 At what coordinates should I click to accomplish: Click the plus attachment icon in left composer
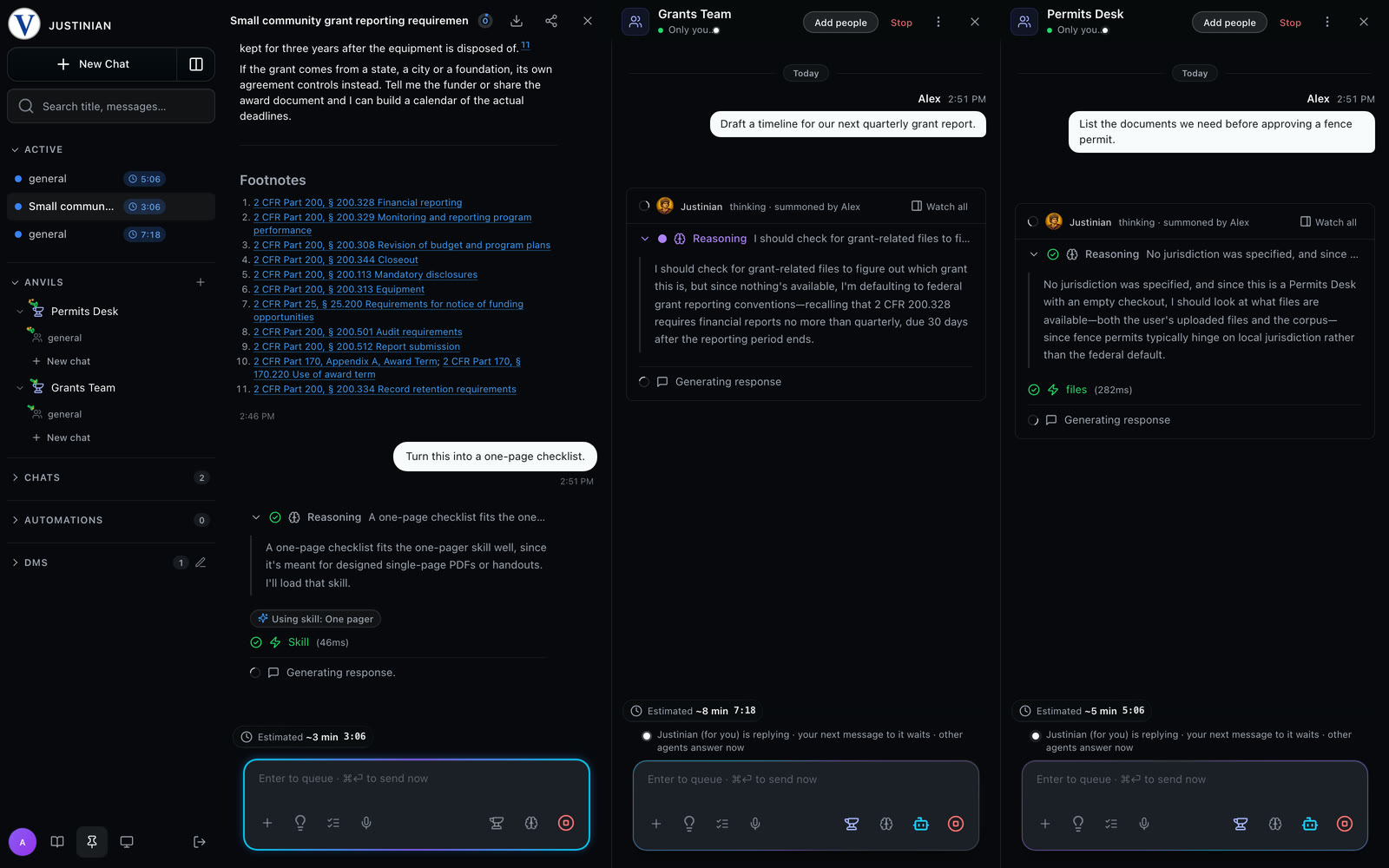click(x=267, y=823)
